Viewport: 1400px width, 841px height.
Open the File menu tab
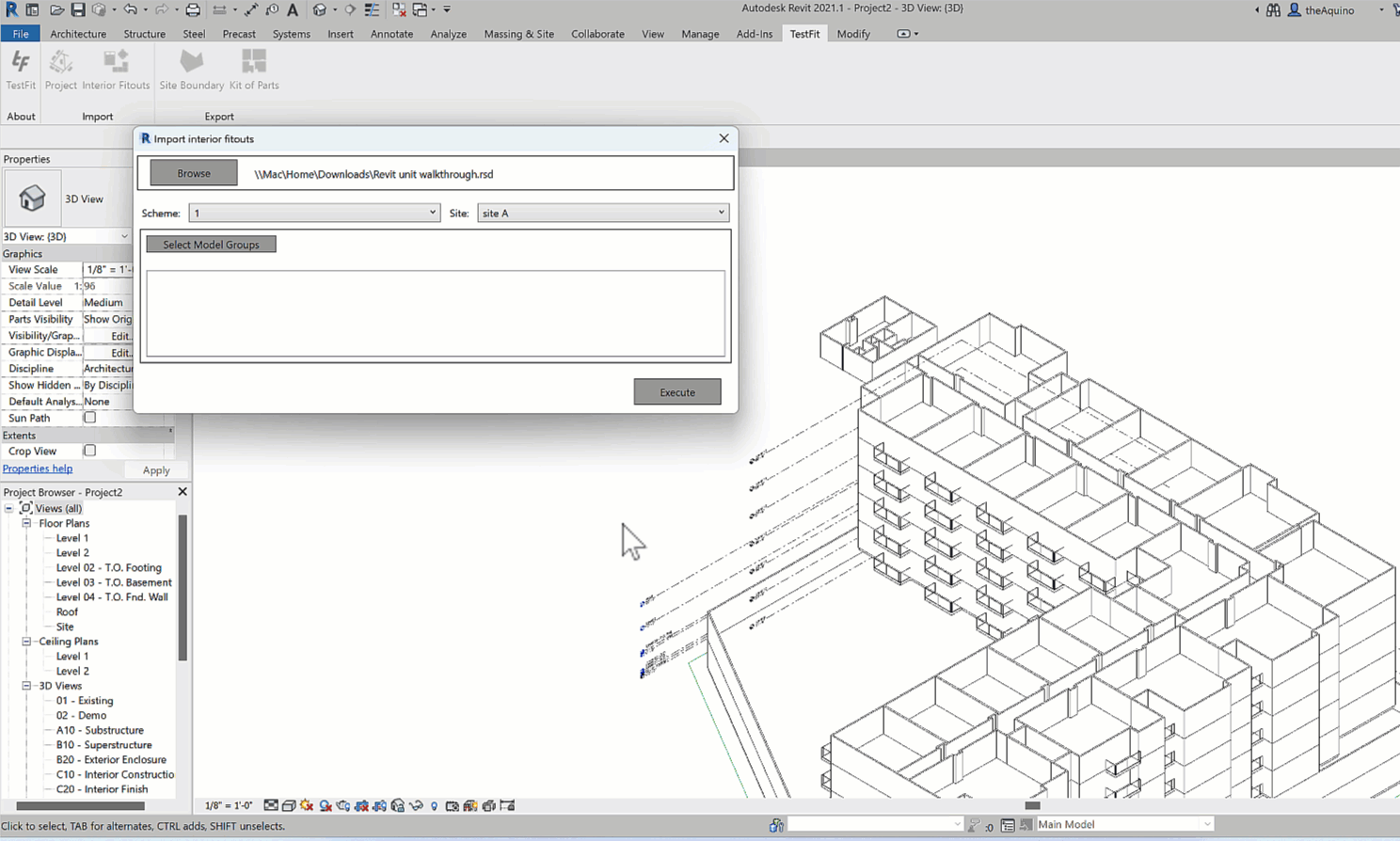pos(21,34)
